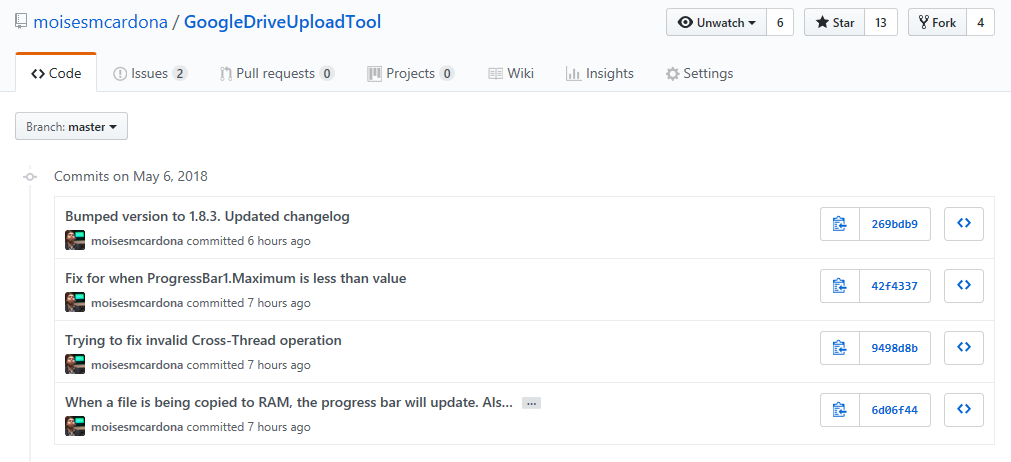The width and height of the screenshot is (1011, 462).
Task: Browse repository at commit 269bdb9
Action: coord(964,224)
